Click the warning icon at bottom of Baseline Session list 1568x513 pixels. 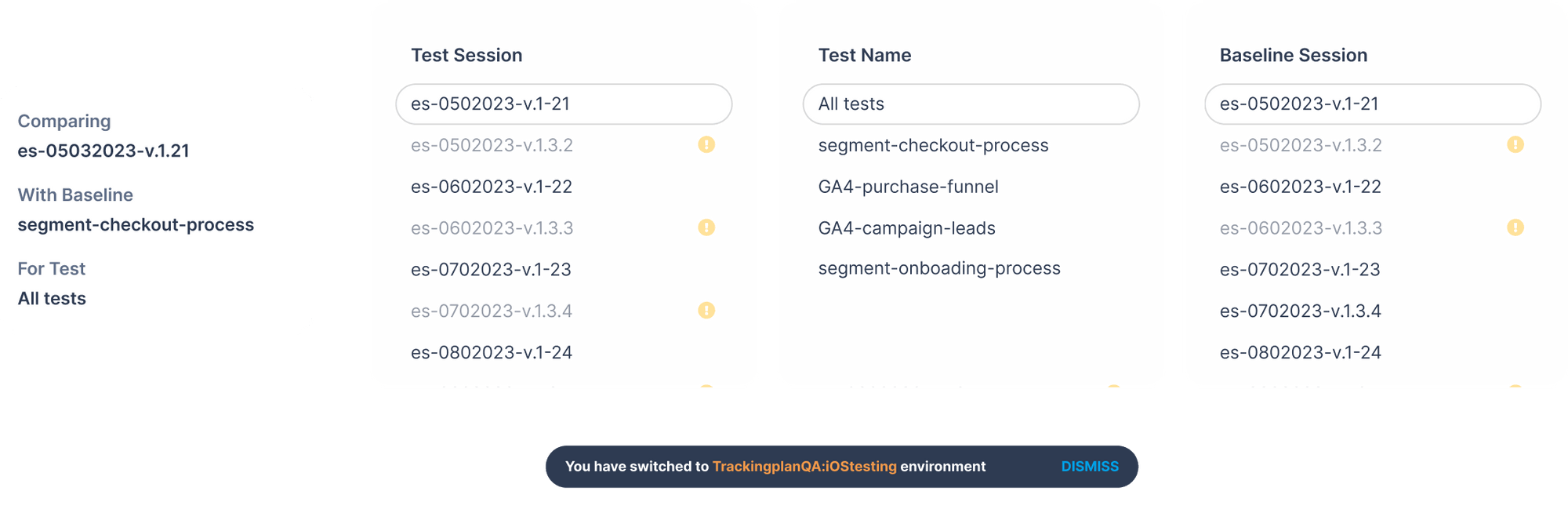1515,386
